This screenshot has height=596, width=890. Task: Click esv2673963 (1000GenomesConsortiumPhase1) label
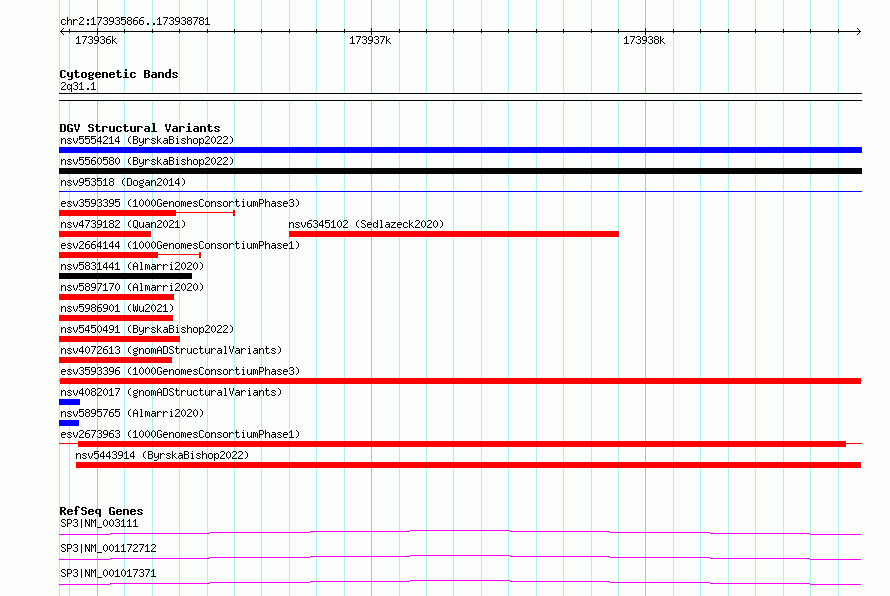(180, 434)
